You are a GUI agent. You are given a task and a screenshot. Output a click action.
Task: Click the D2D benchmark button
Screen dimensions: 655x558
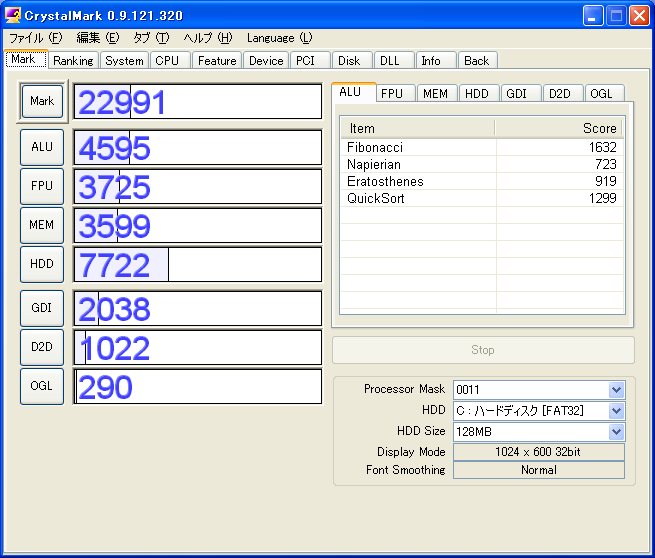pos(42,347)
